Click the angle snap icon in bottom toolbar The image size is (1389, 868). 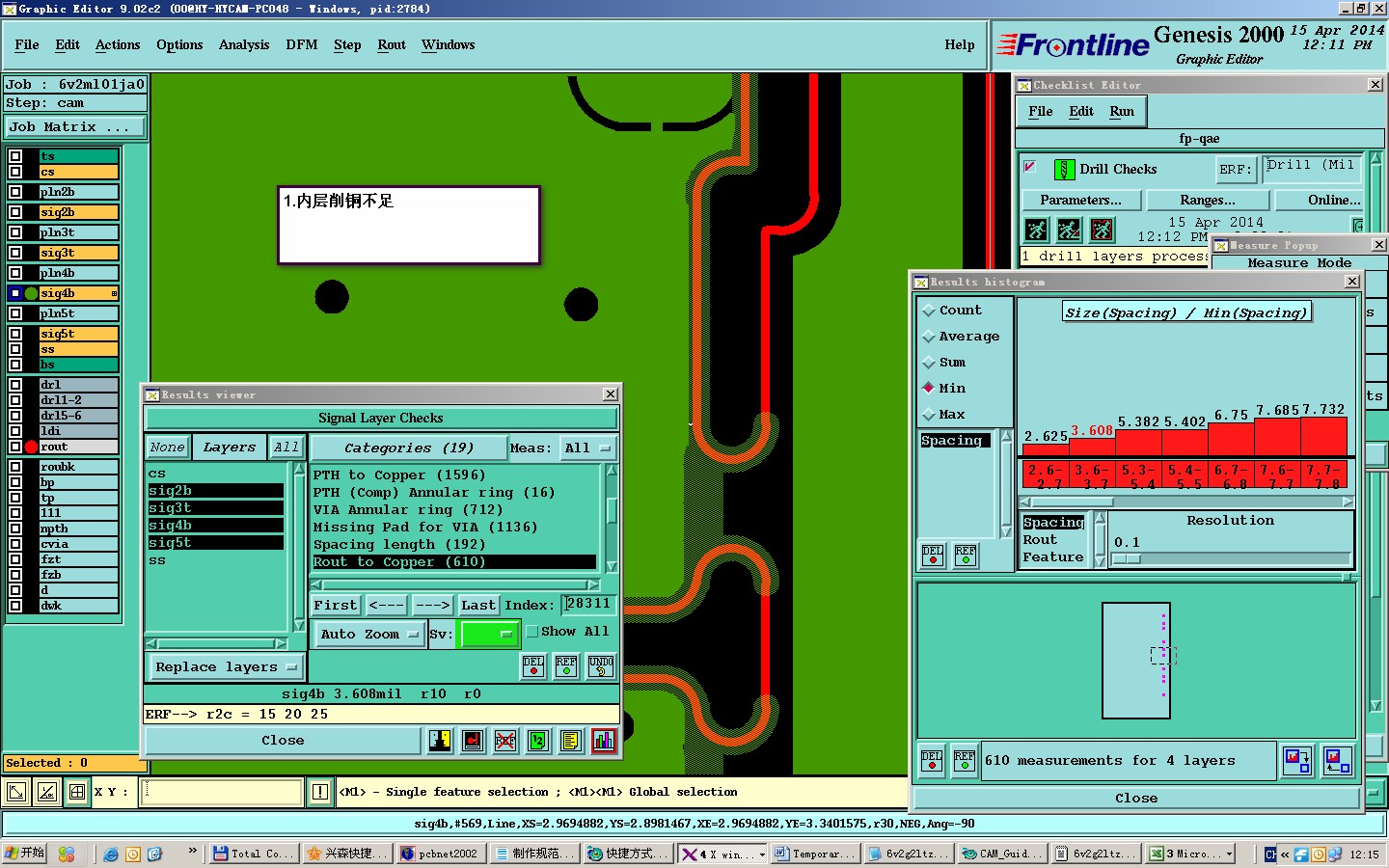coord(46,793)
